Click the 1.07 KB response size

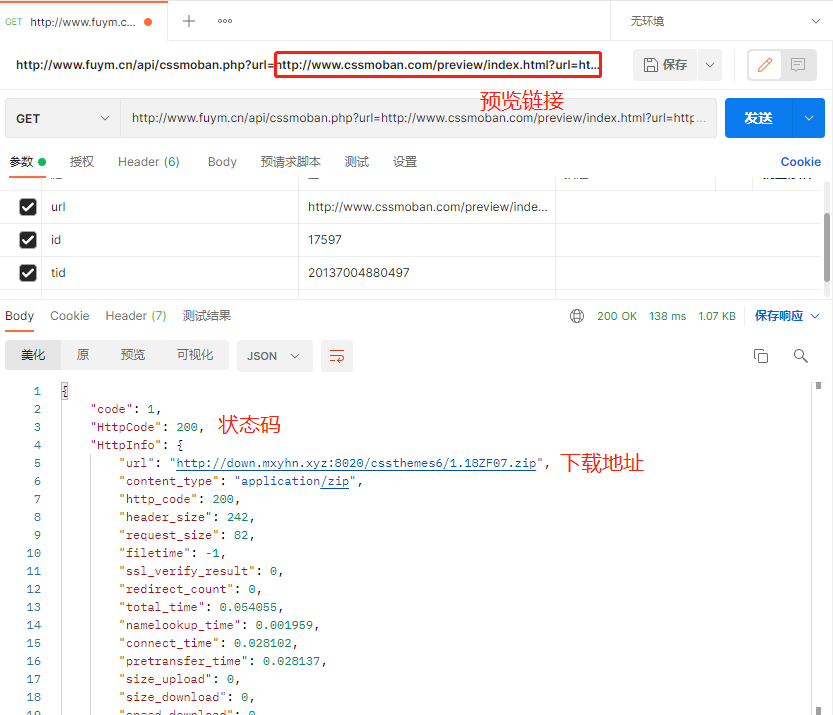(717, 316)
